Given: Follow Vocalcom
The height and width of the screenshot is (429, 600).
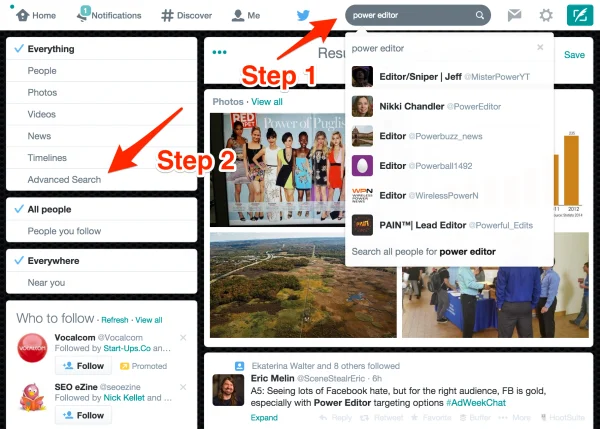Looking at the screenshot, I should (83, 366).
